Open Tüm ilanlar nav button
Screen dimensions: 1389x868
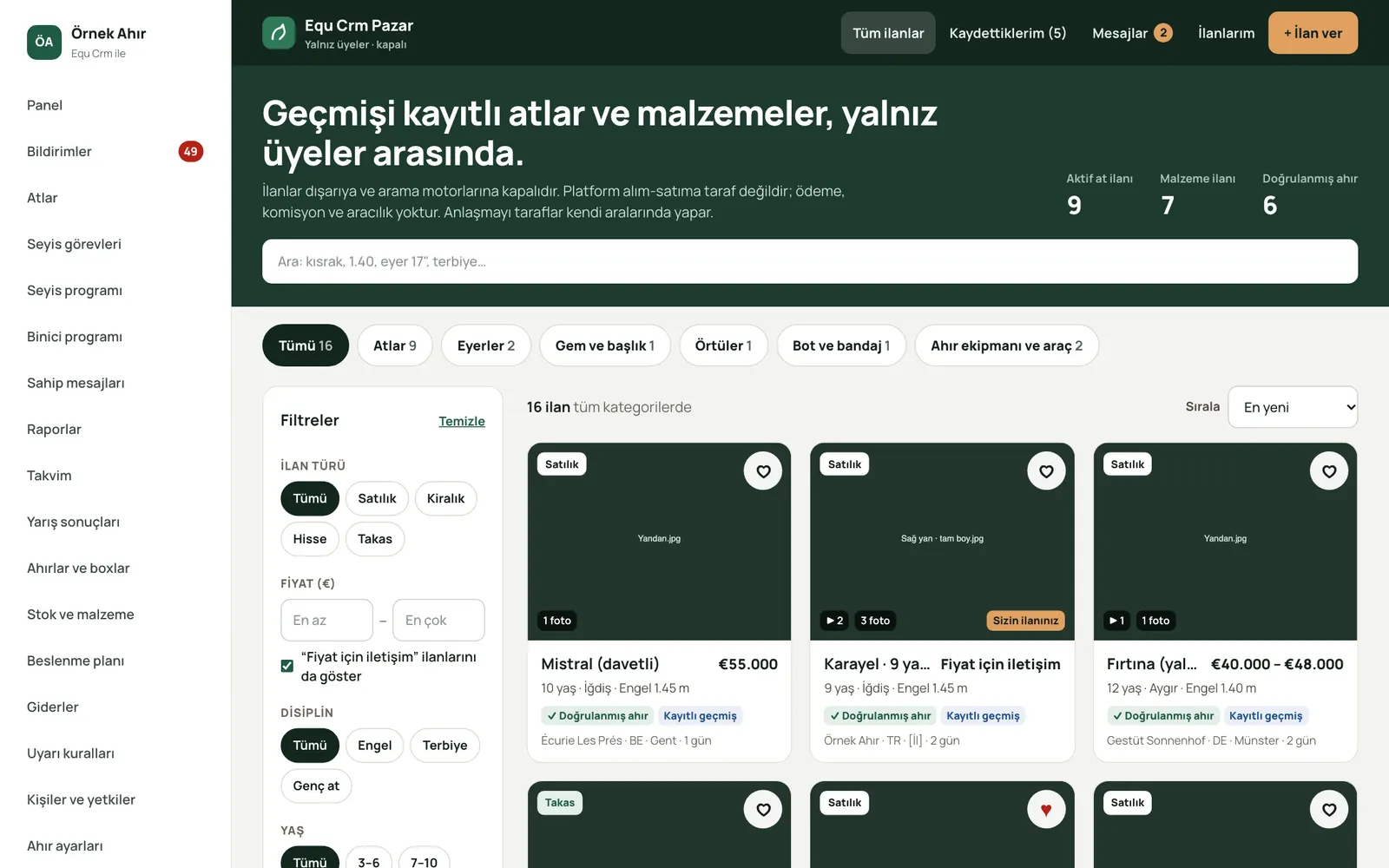pos(888,33)
